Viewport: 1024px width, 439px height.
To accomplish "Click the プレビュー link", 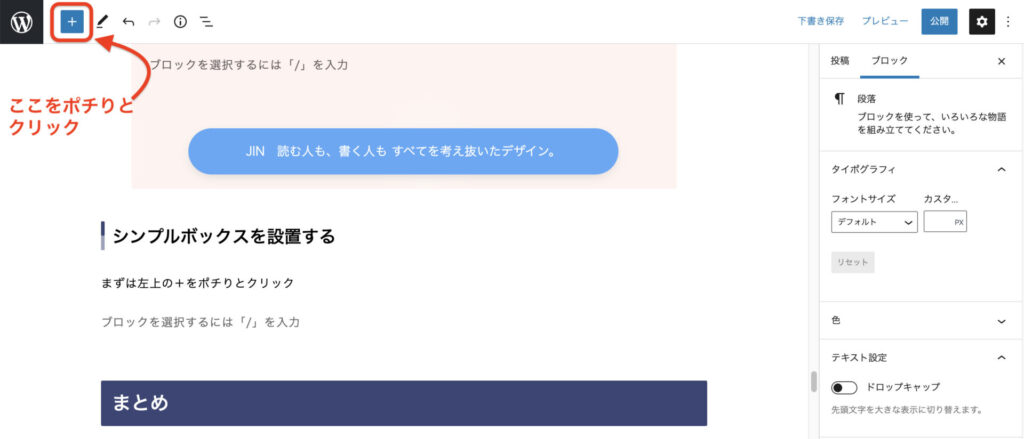I will pyautogui.click(x=884, y=22).
